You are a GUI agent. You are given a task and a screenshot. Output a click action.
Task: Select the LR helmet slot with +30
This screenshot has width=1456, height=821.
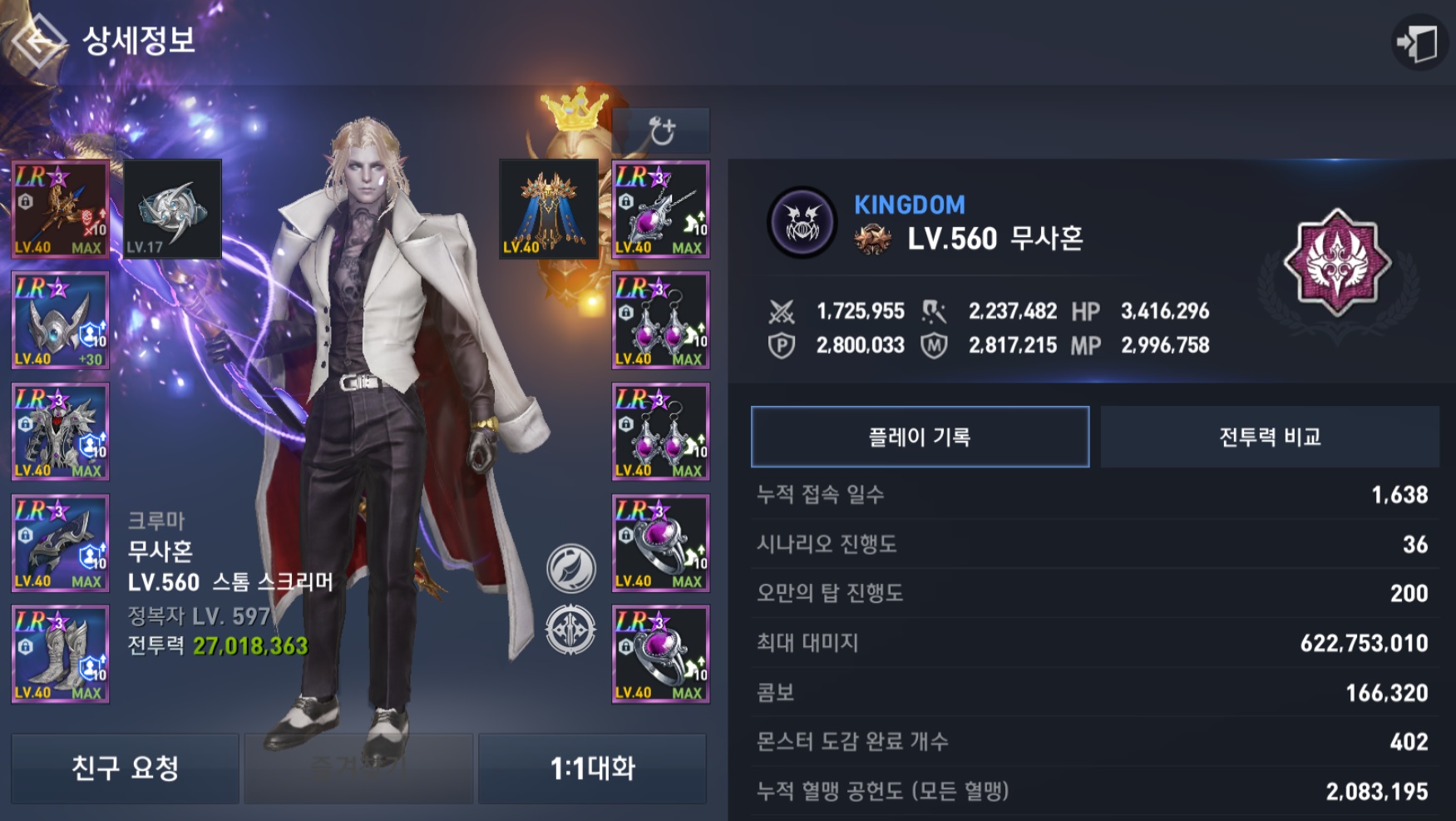point(60,320)
